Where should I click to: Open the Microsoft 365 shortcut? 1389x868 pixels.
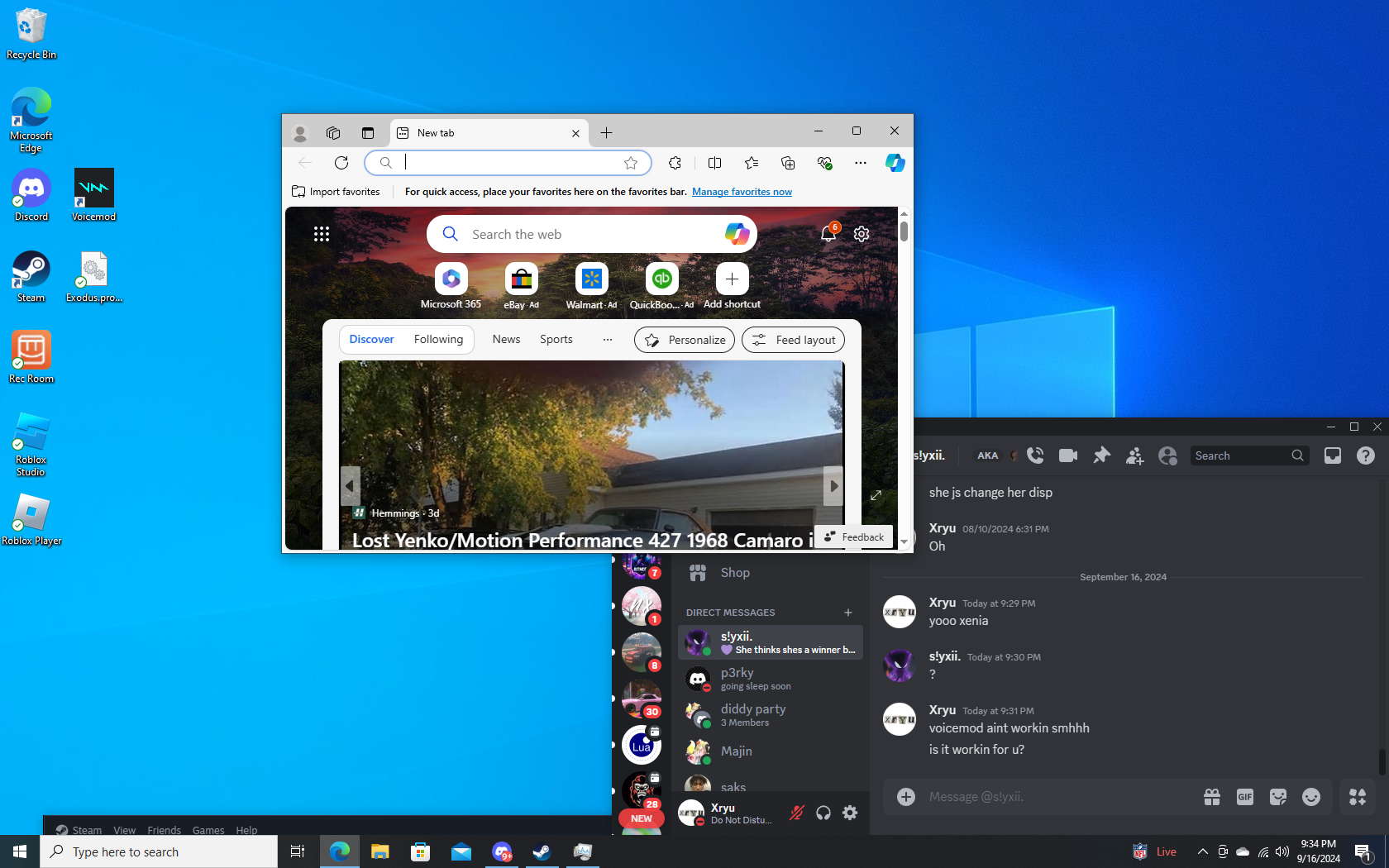tap(451, 287)
